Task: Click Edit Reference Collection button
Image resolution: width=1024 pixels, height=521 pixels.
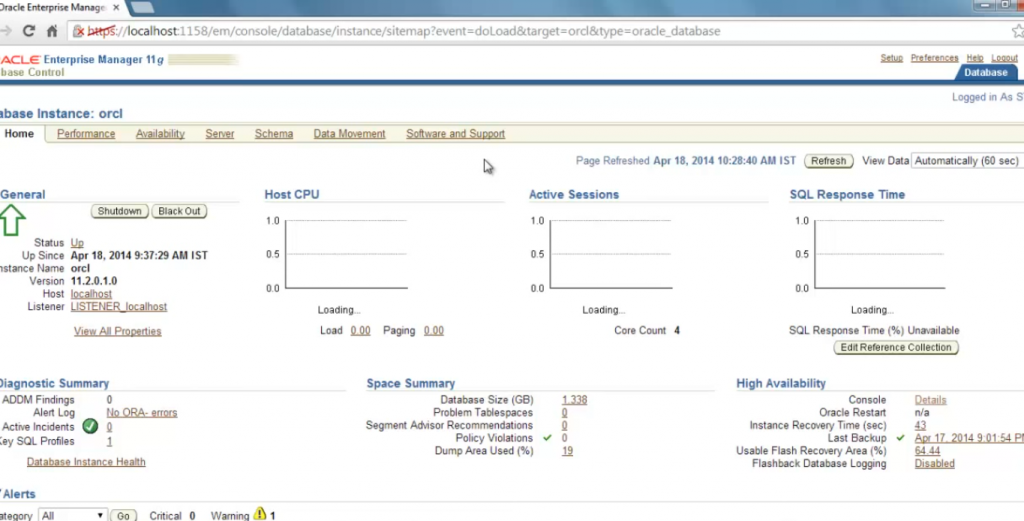Action: (896, 347)
